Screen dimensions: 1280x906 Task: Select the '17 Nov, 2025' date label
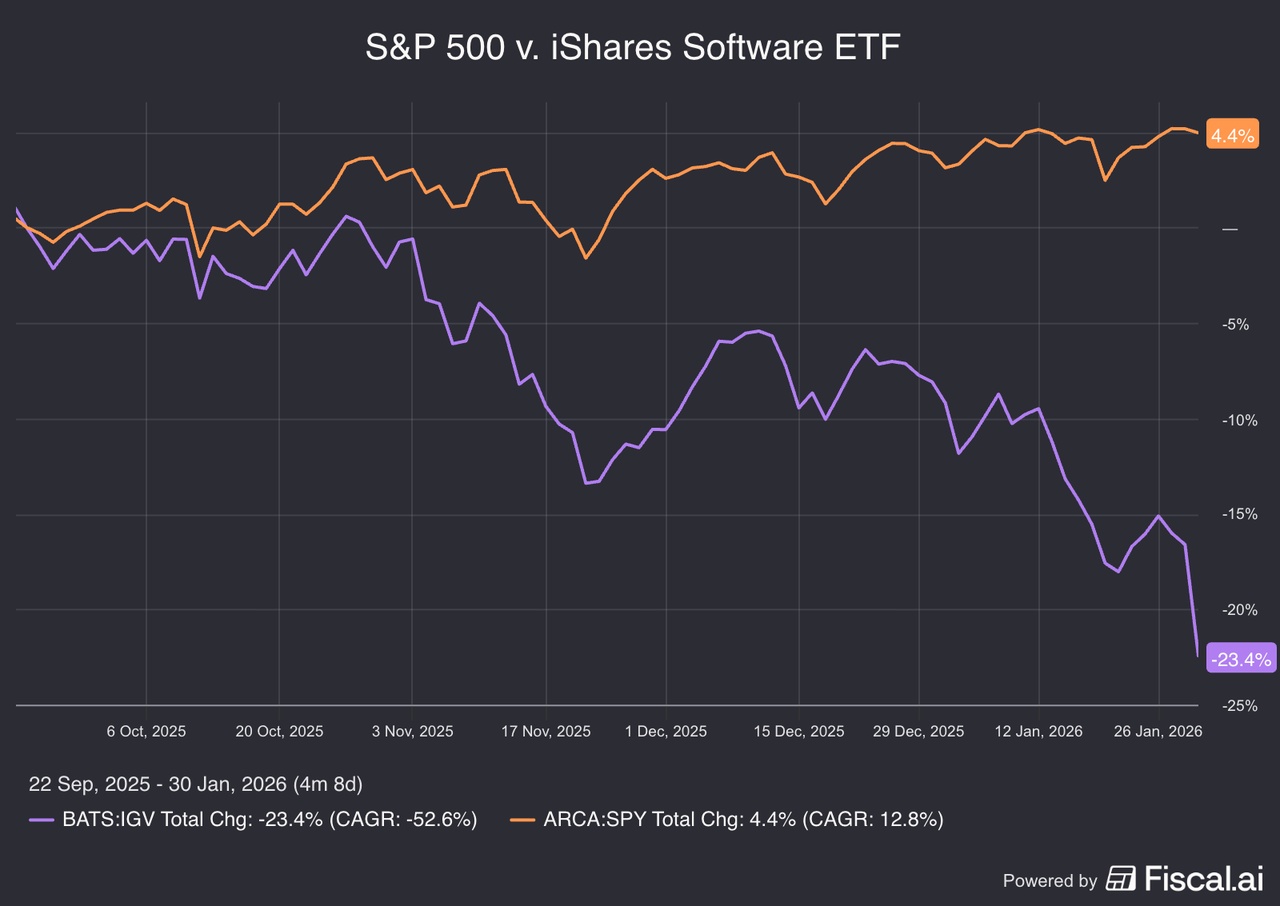click(546, 731)
